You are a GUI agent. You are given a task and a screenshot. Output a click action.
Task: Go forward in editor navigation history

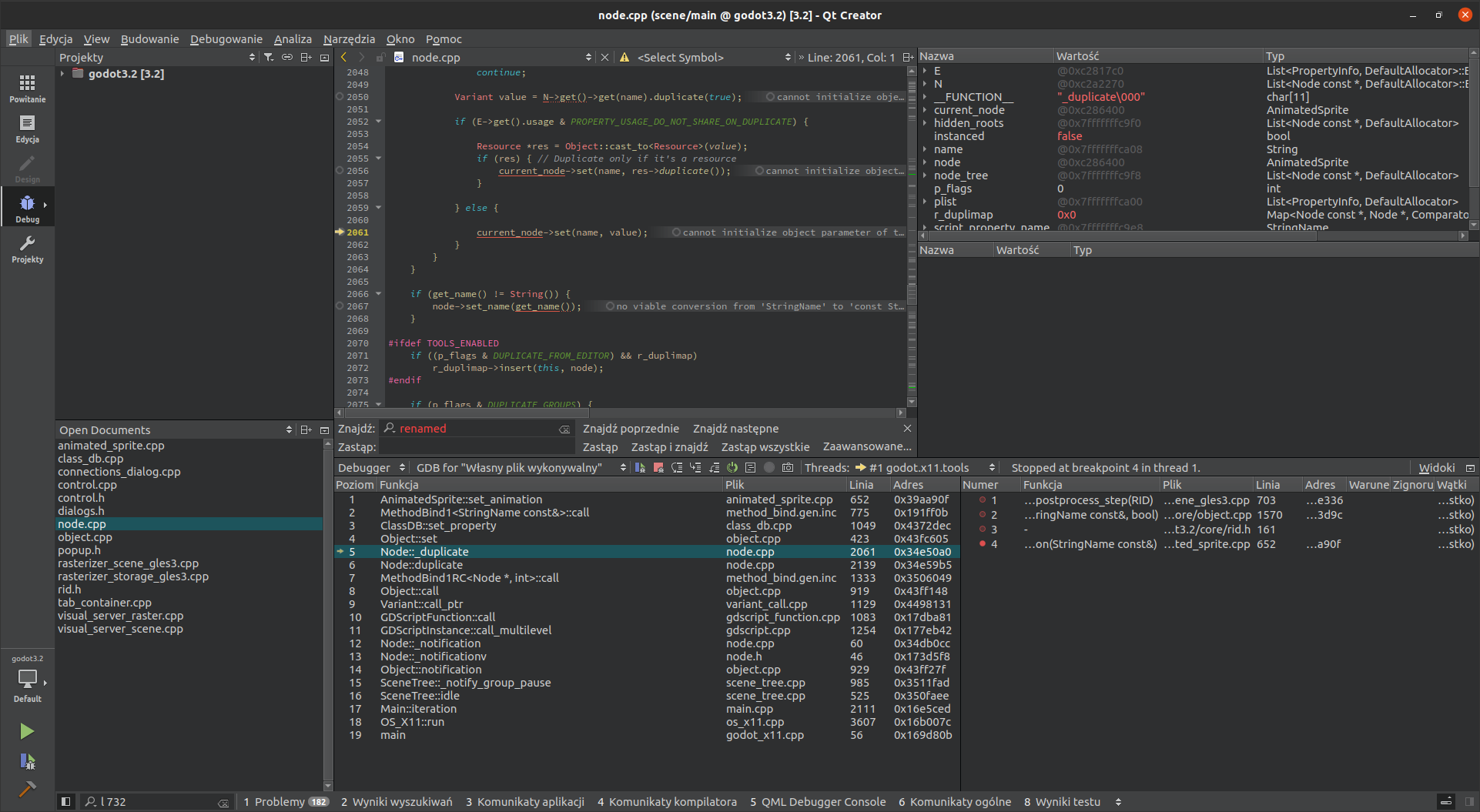[x=361, y=58]
